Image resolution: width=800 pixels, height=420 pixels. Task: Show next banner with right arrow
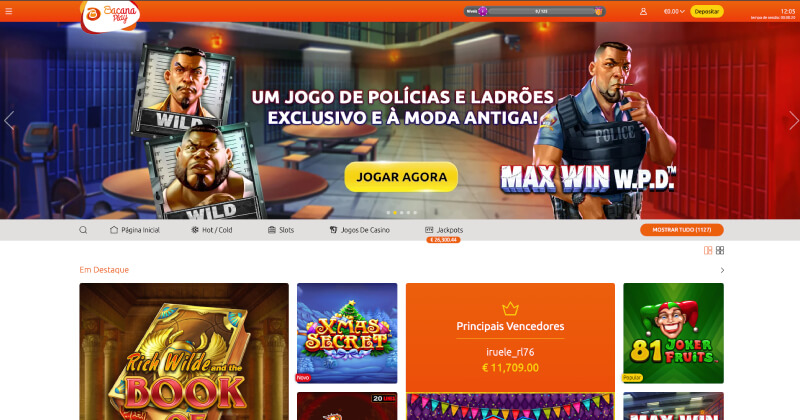click(793, 120)
